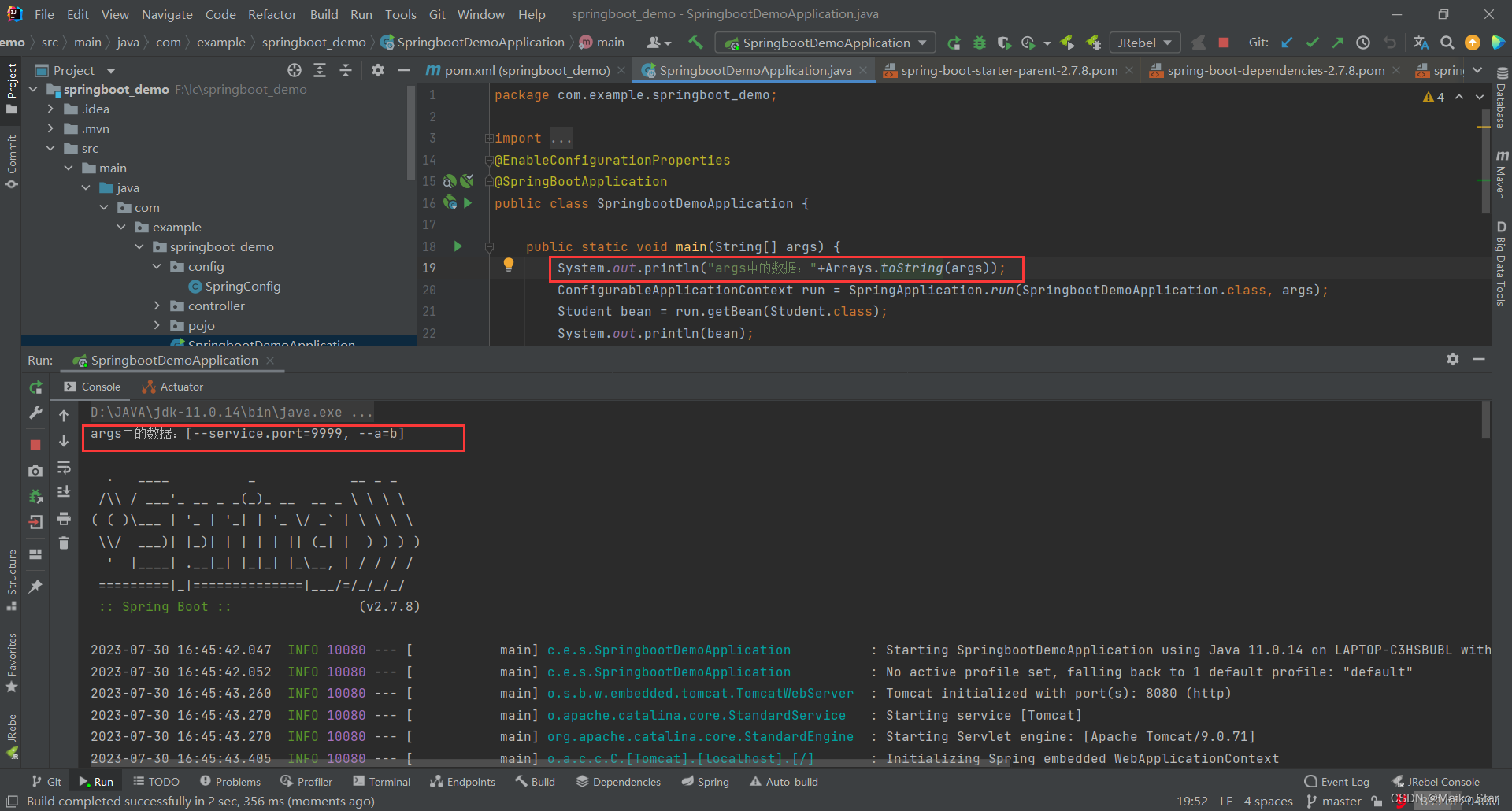
Task: Open Run panel settings gear
Action: [1453, 359]
